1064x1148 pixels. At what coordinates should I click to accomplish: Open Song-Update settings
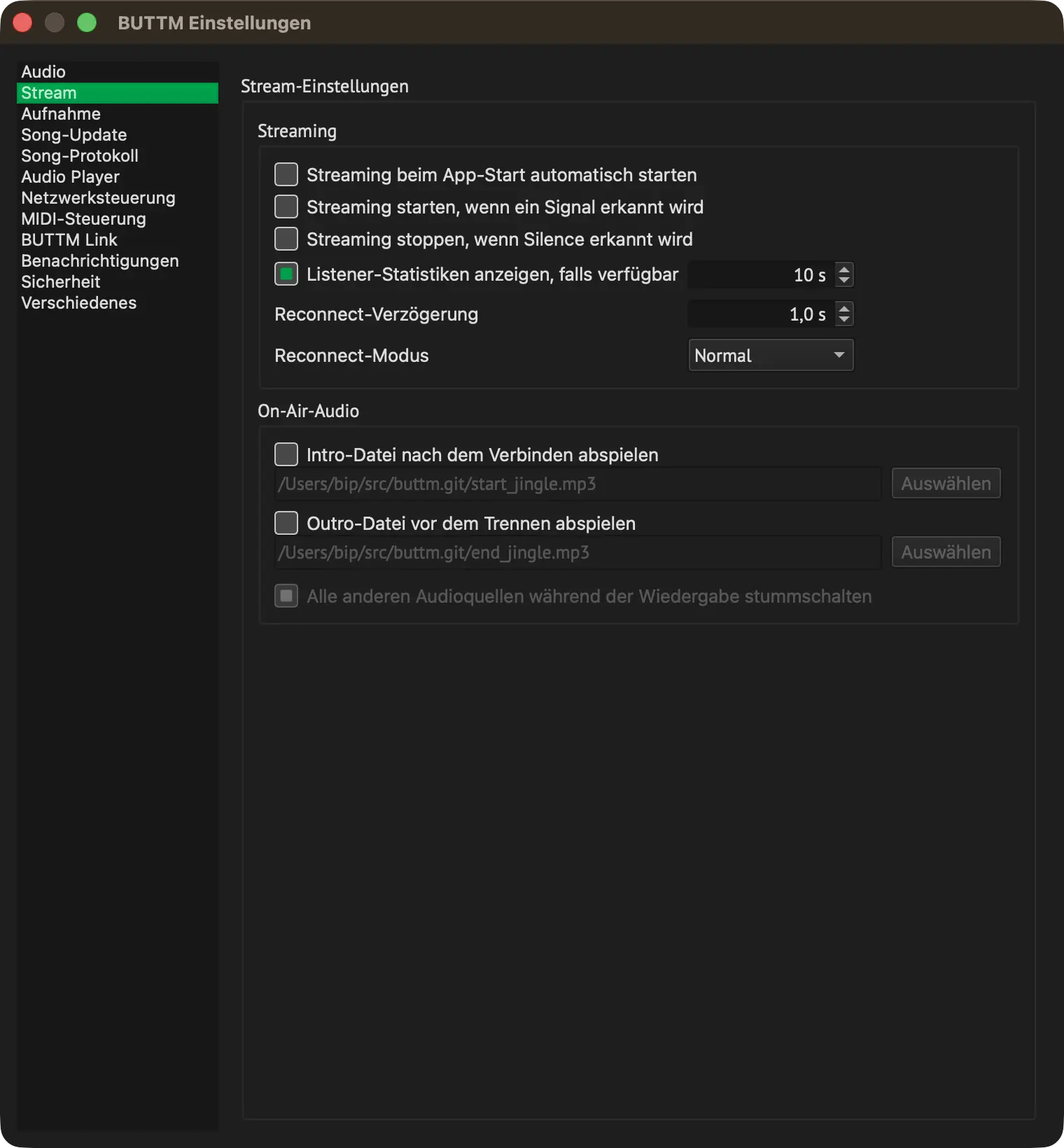pyautogui.click(x=118, y=135)
